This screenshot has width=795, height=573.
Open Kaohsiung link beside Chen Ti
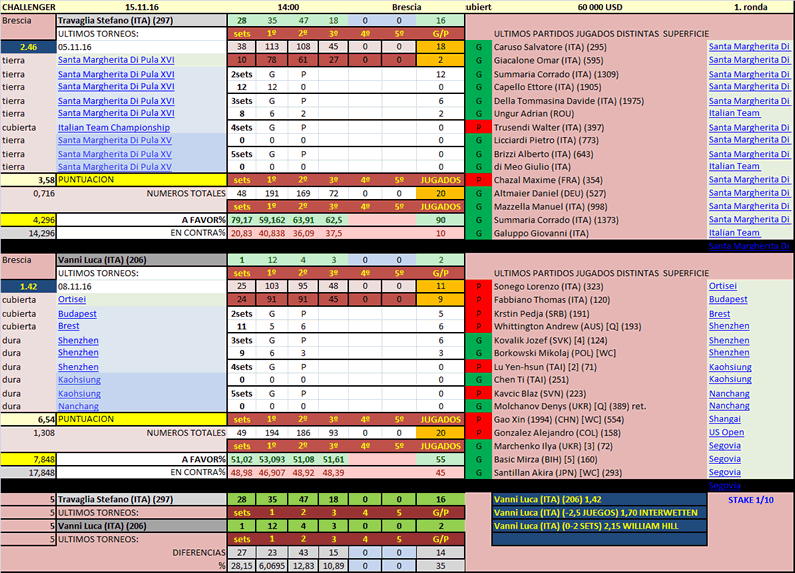click(730, 379)
